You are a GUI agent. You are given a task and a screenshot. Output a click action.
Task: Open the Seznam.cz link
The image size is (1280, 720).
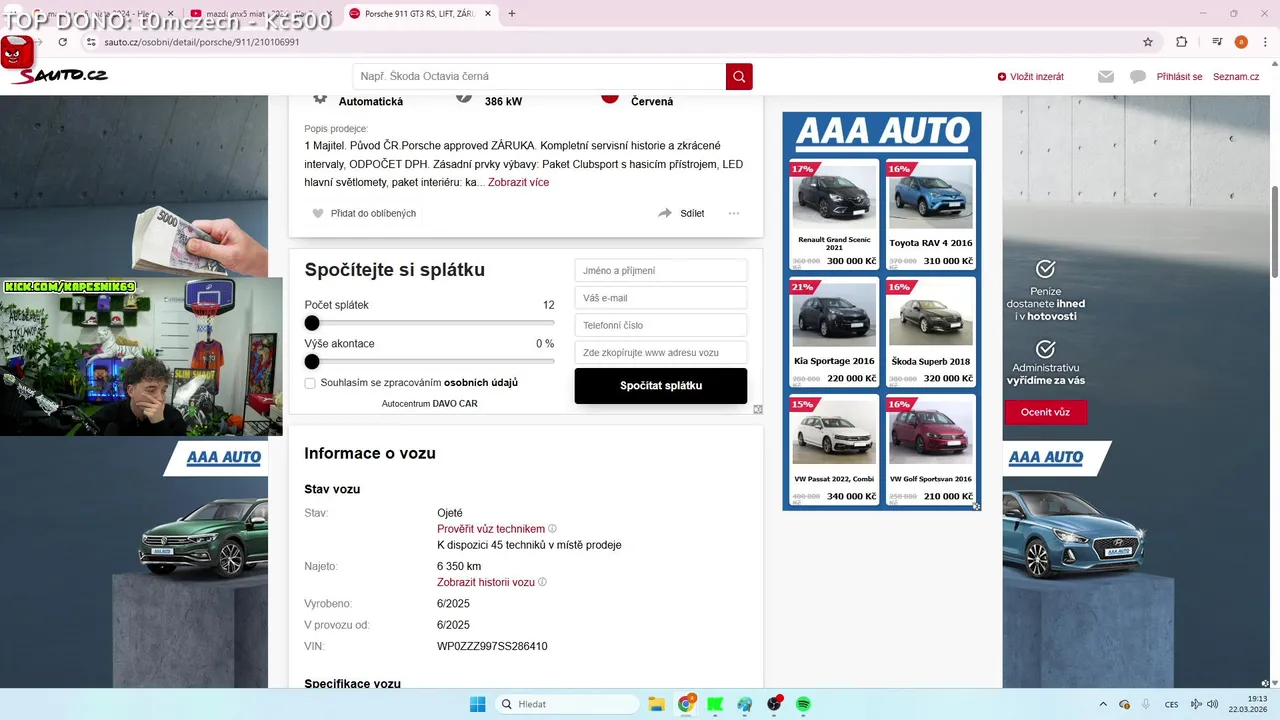pyautogui.click(x=1236, y=76)
